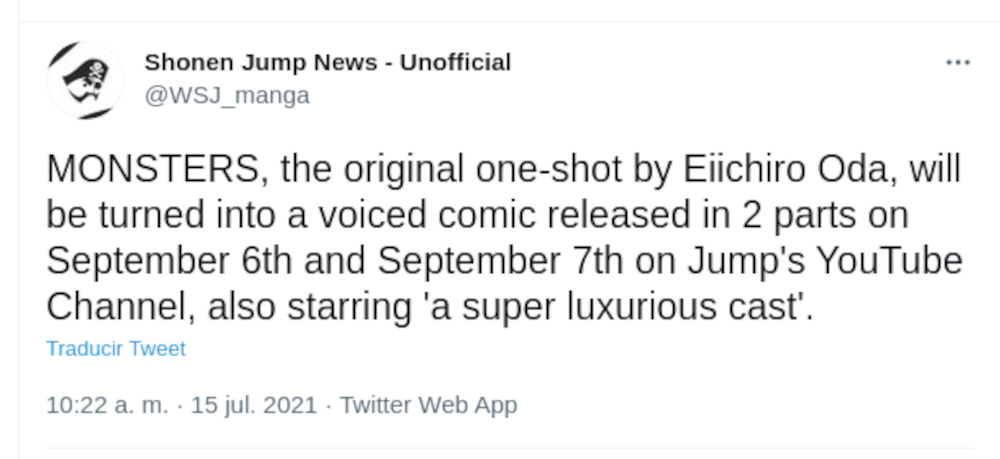Click the word "Jump's" in the tweet

point(736,261)
